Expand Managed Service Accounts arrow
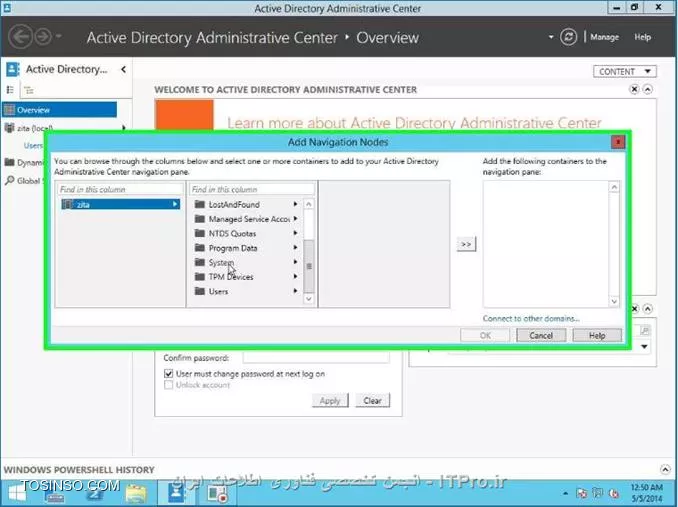This screenshot has width=678, height=507. 295,219
